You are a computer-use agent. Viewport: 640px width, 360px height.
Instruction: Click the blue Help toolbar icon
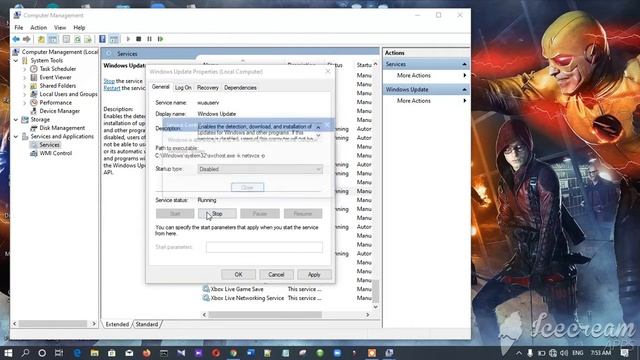pyautogui.click(x=102, y=39)
